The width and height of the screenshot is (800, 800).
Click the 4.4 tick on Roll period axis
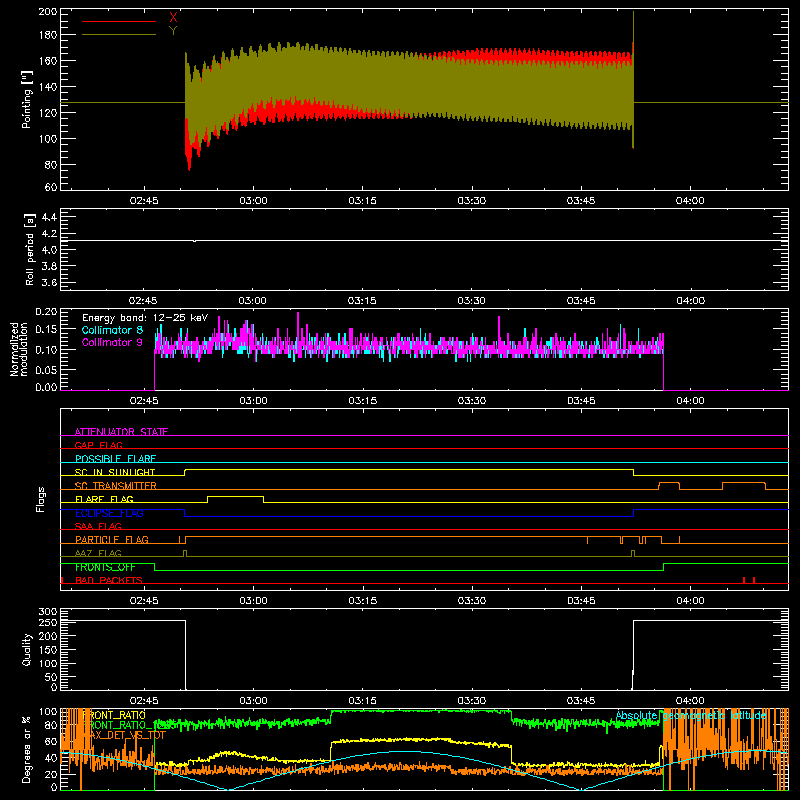tap(49, 217)
